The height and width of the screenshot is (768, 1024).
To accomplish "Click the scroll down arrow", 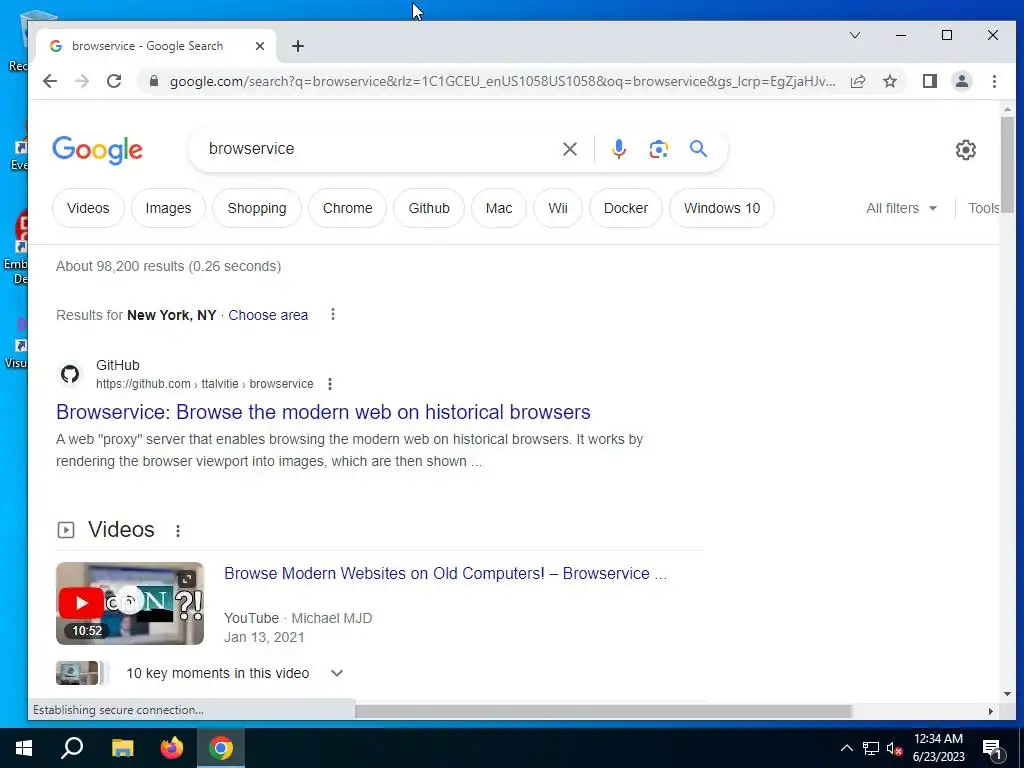I will coord(1007,694).
